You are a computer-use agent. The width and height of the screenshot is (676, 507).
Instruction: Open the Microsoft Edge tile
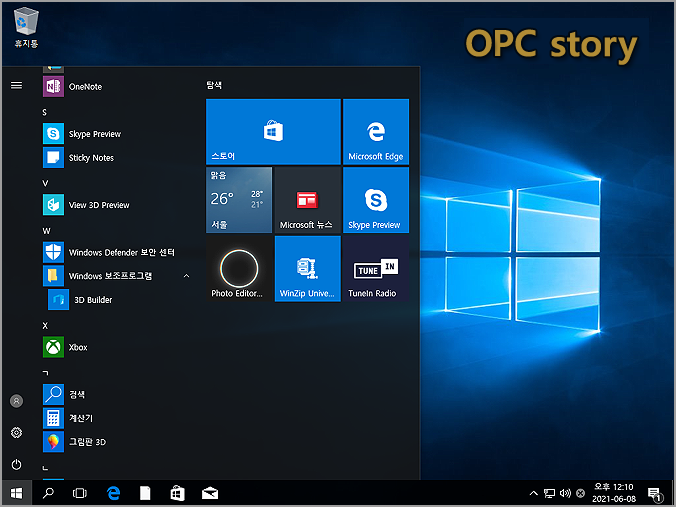coord(376,131)
